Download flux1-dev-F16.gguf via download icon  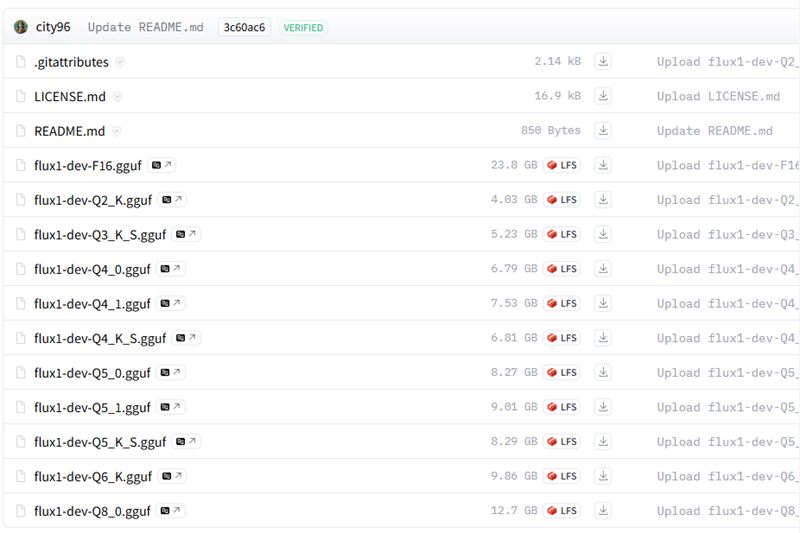[x=603, y=165]
